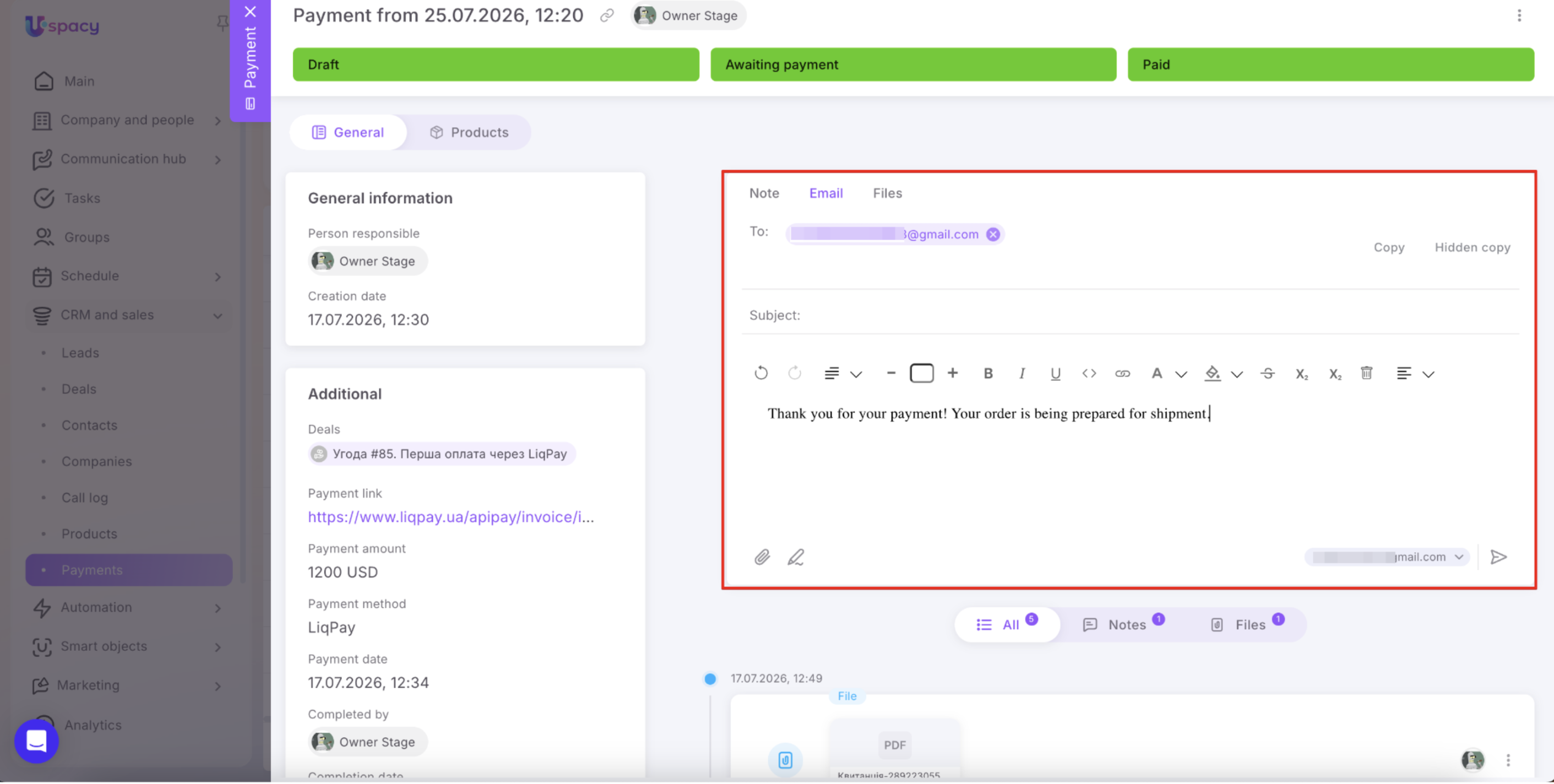The height and width of the screenshot is (784, 1554).
Task: Set the payment stage to Draft
Action: pyautogui.click(x=496, y=64)
